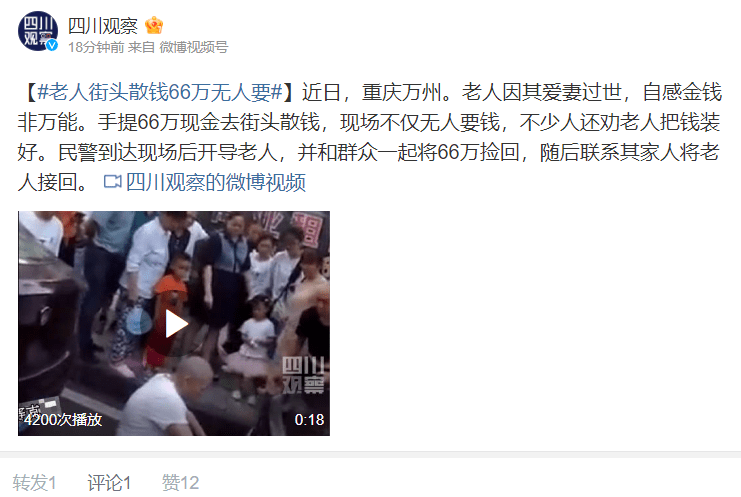Click the 0:18 duration label on video
Screen dimensions: 741x497
pos(309,420)
